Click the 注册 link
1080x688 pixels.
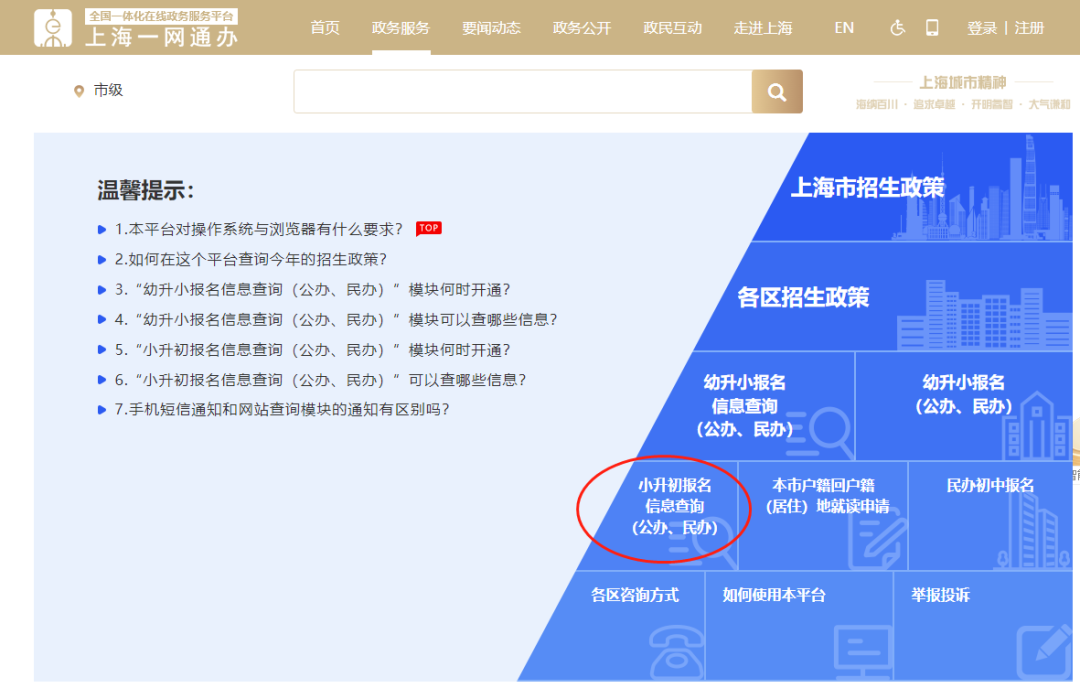1029,28
